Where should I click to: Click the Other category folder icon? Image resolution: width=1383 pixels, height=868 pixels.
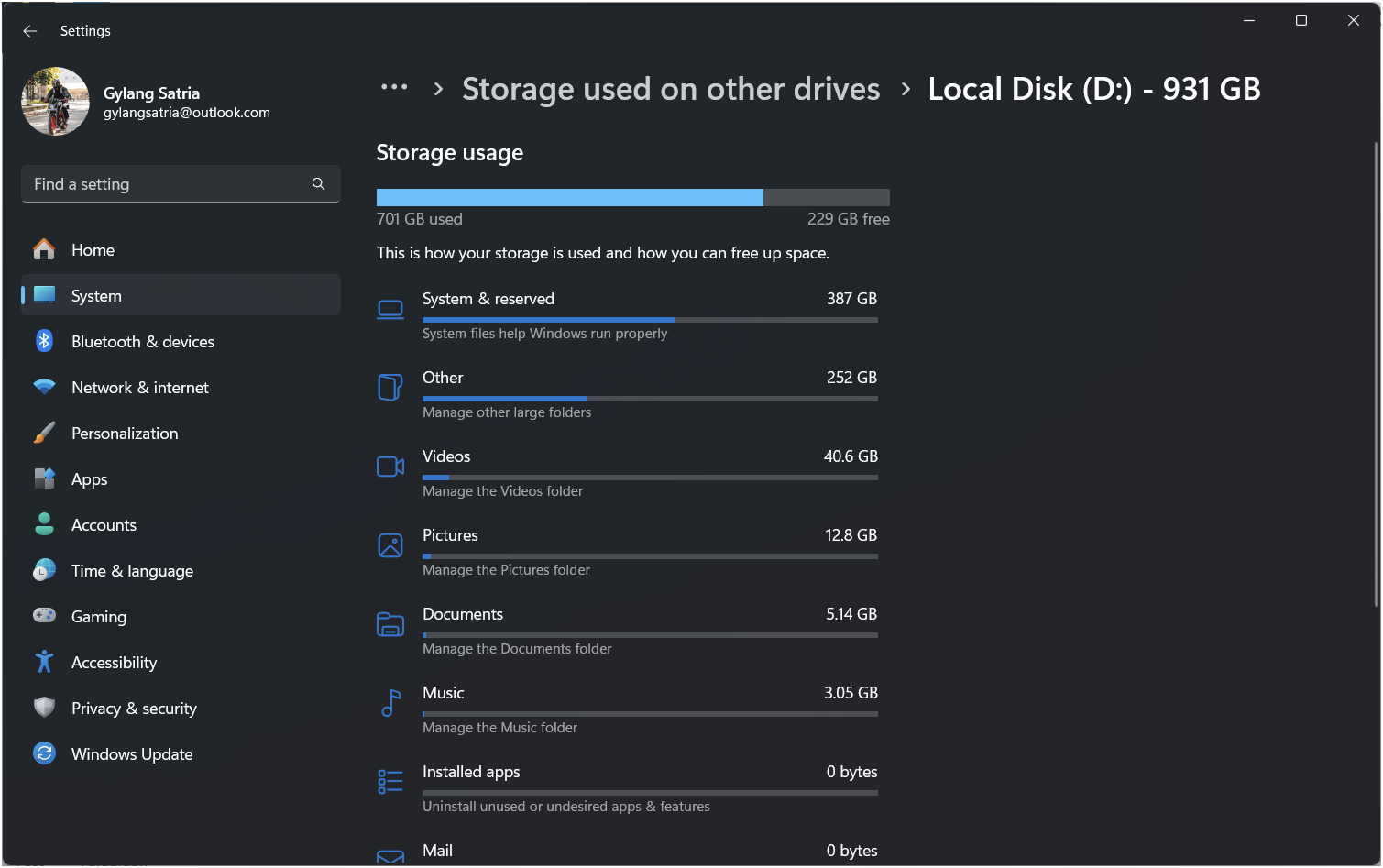(x=390, y=387)
